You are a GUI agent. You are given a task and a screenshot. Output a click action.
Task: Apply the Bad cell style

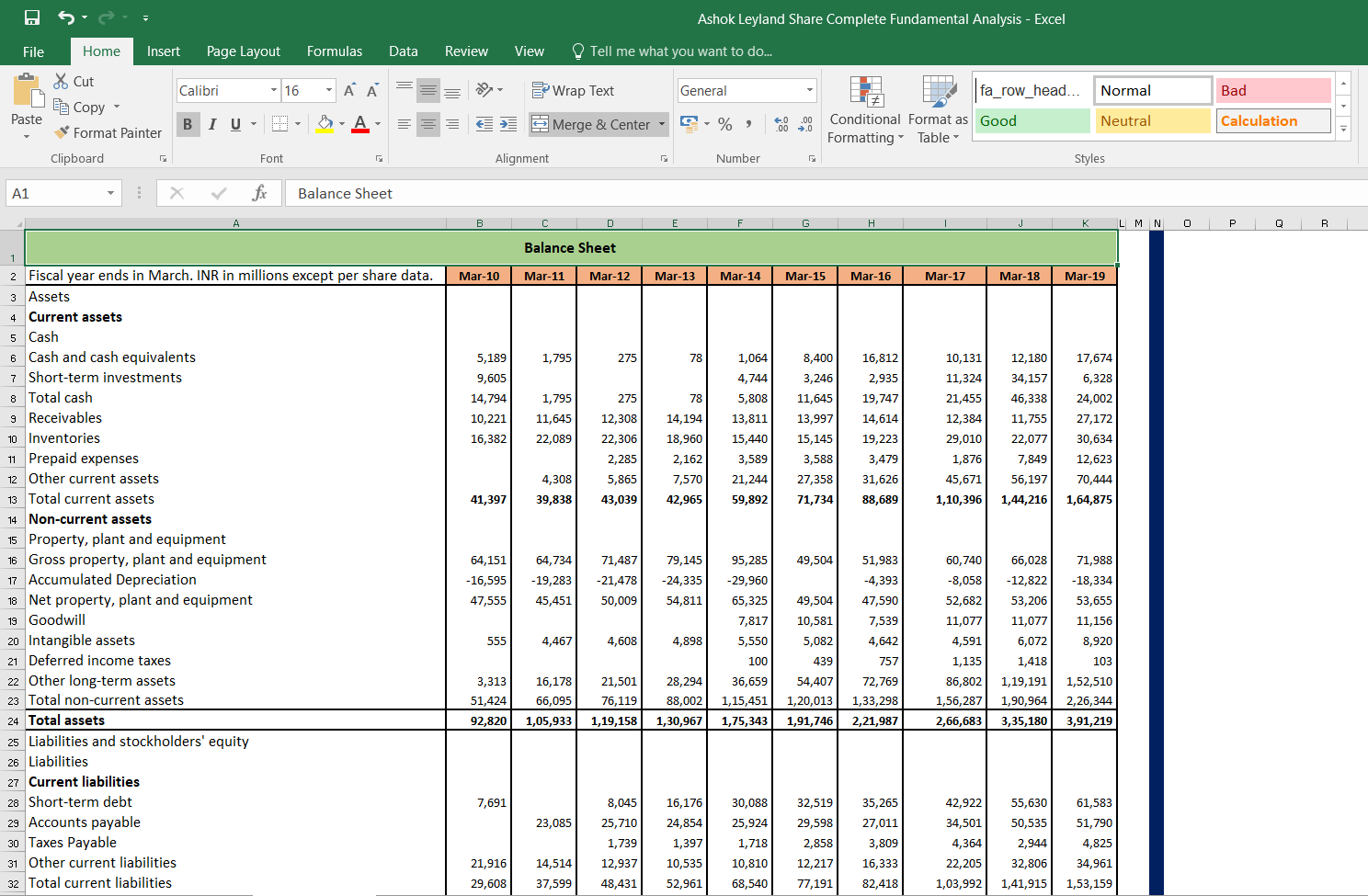1273,90
